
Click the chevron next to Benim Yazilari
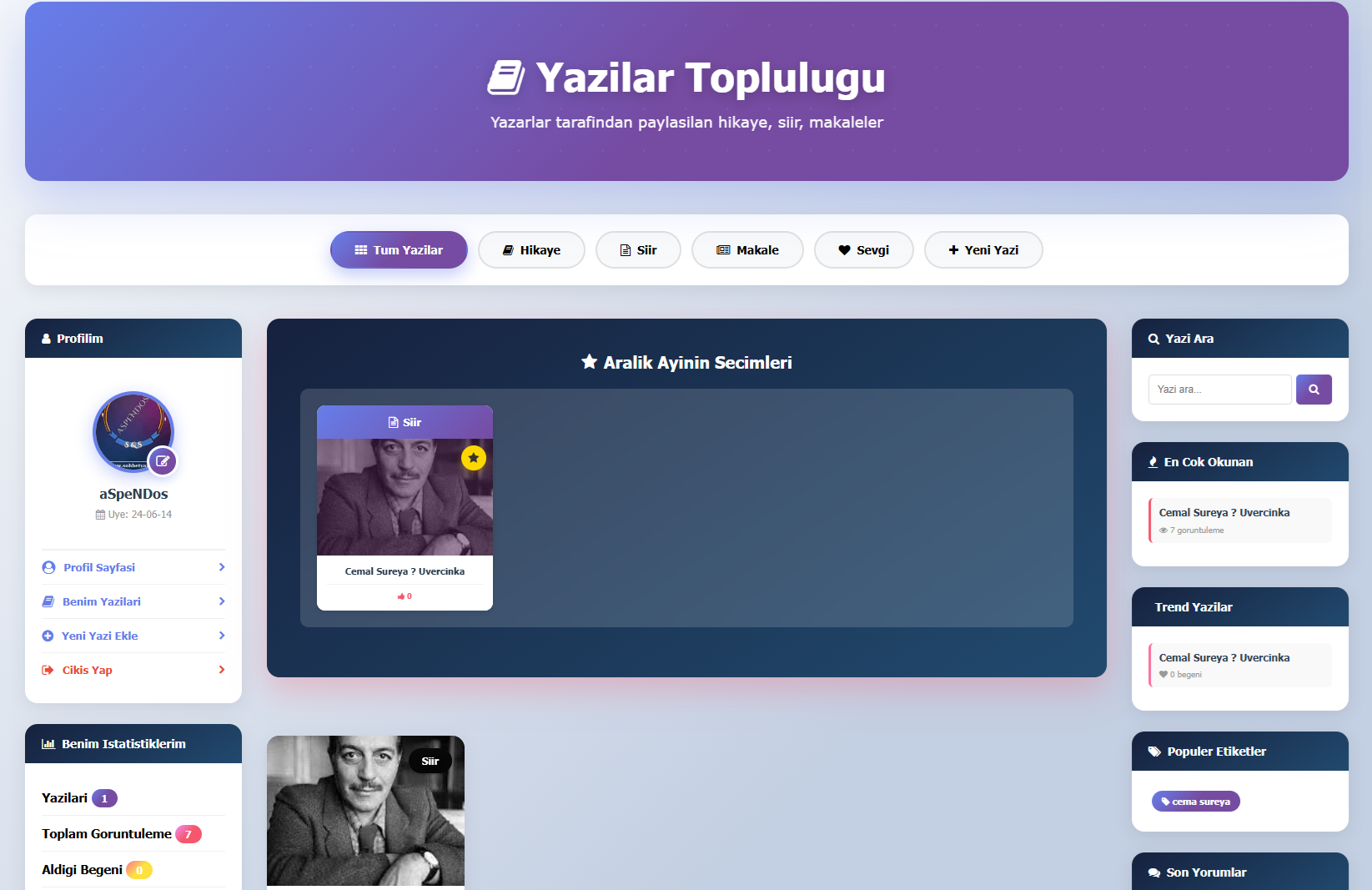(222, 601)
